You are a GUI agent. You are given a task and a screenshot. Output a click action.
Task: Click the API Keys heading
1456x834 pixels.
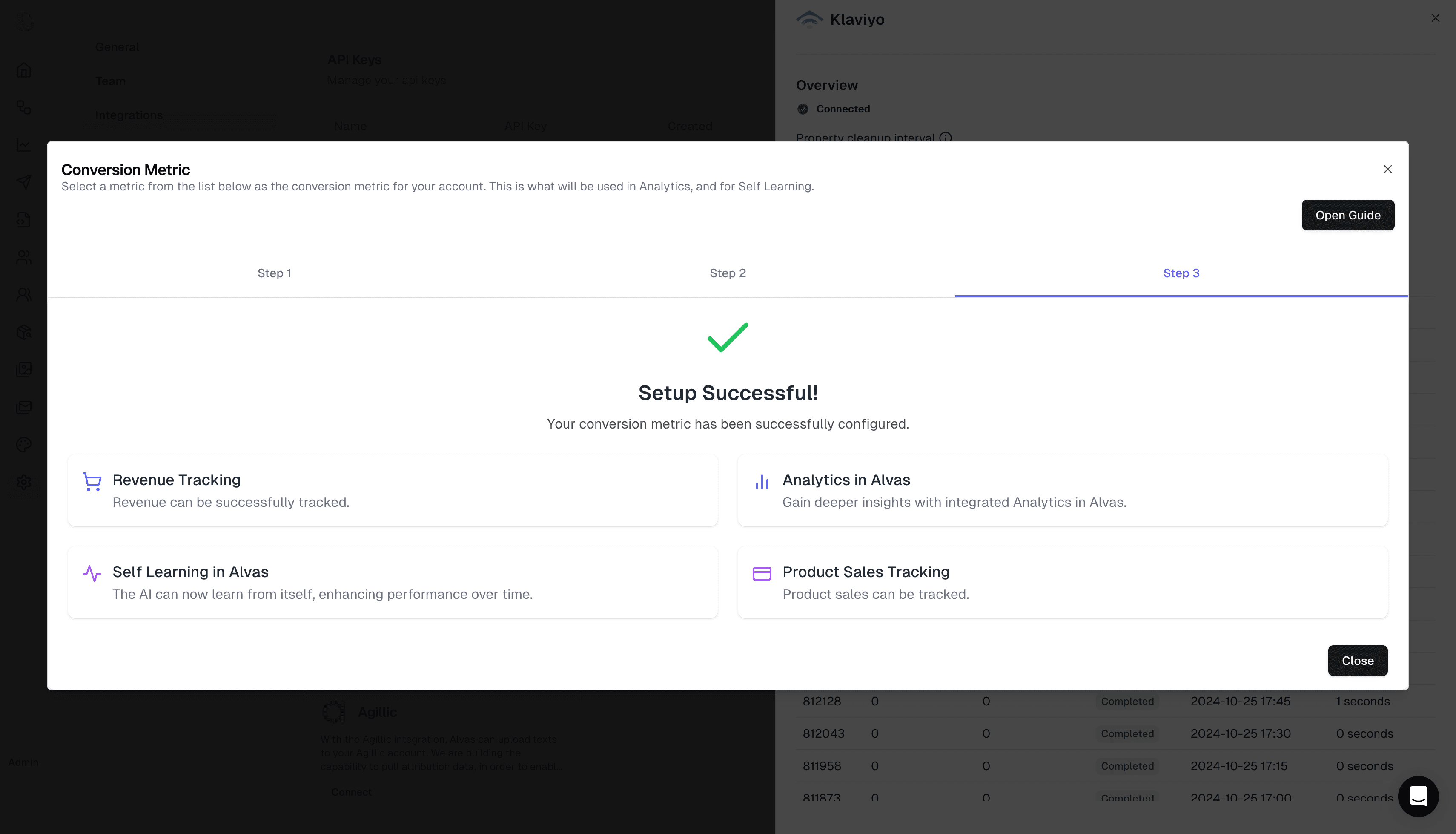tap(354, 60)
